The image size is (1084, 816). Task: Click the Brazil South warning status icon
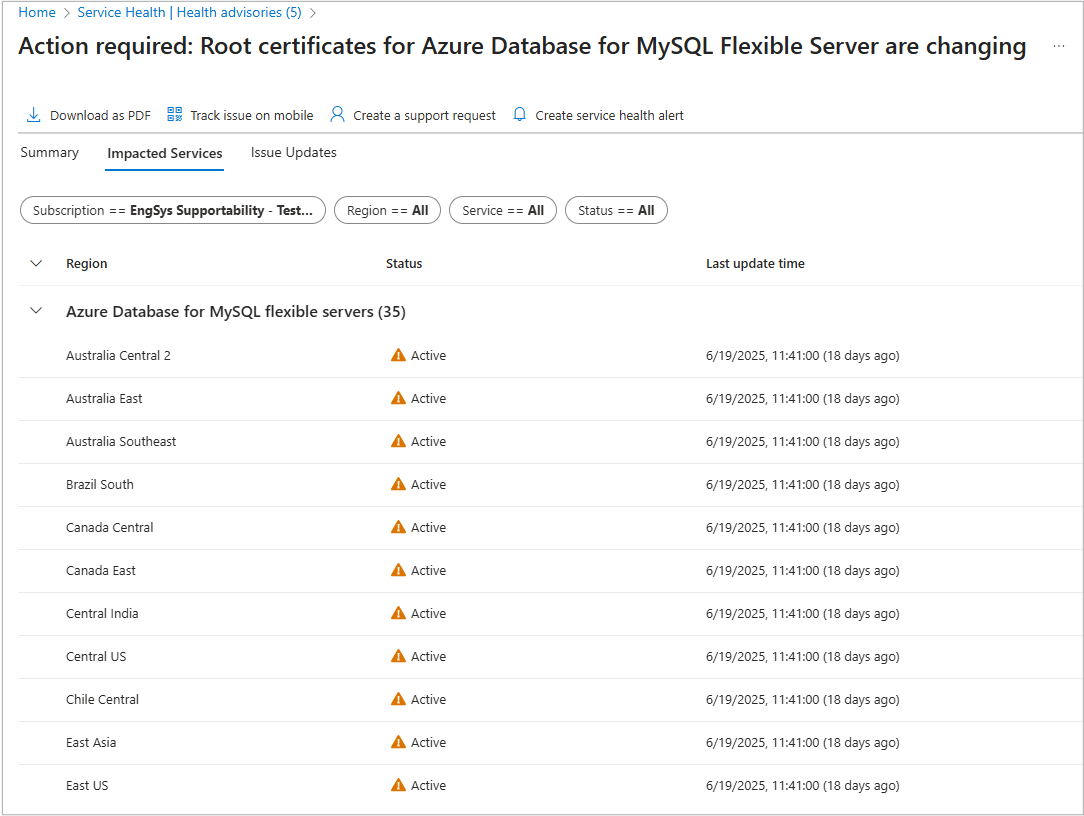[x=398, y=484]
